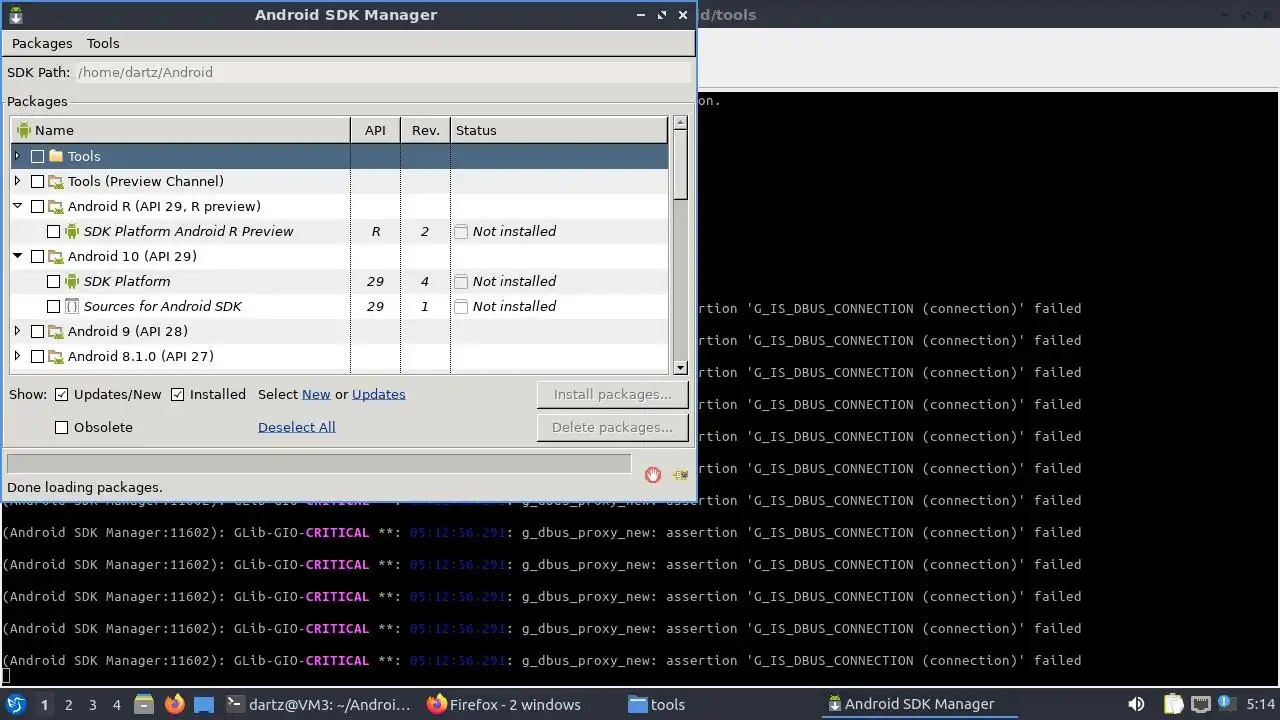
Task: Click the folder icon of Android 8.1.0 (API 27)
Action: click(x=56, y=356)
